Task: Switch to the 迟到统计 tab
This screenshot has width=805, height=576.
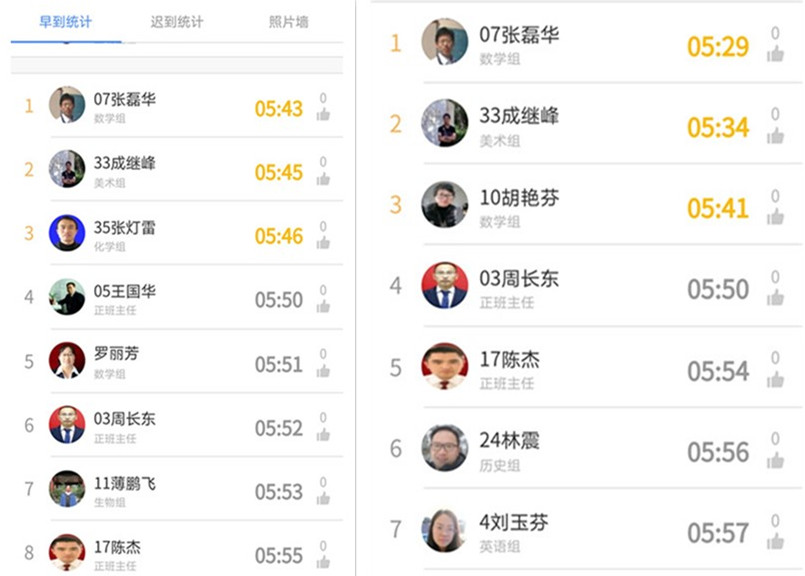Action: coord(176,22)
